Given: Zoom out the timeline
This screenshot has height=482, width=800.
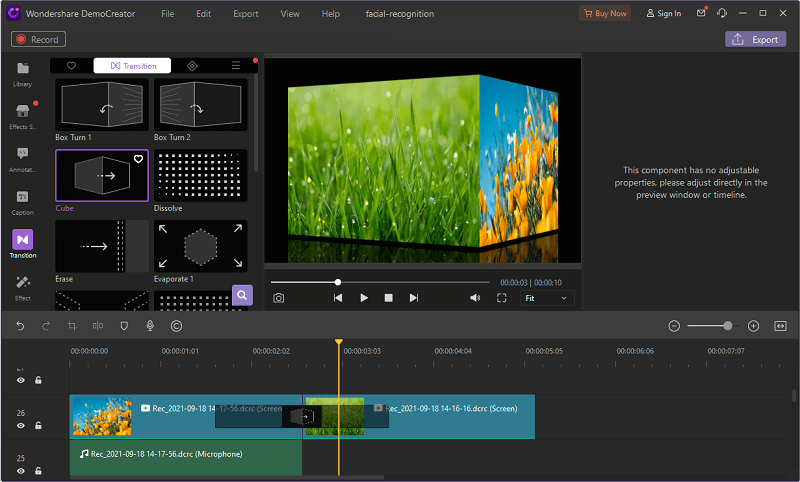Looking at the screenshot, I should [674, 326].
